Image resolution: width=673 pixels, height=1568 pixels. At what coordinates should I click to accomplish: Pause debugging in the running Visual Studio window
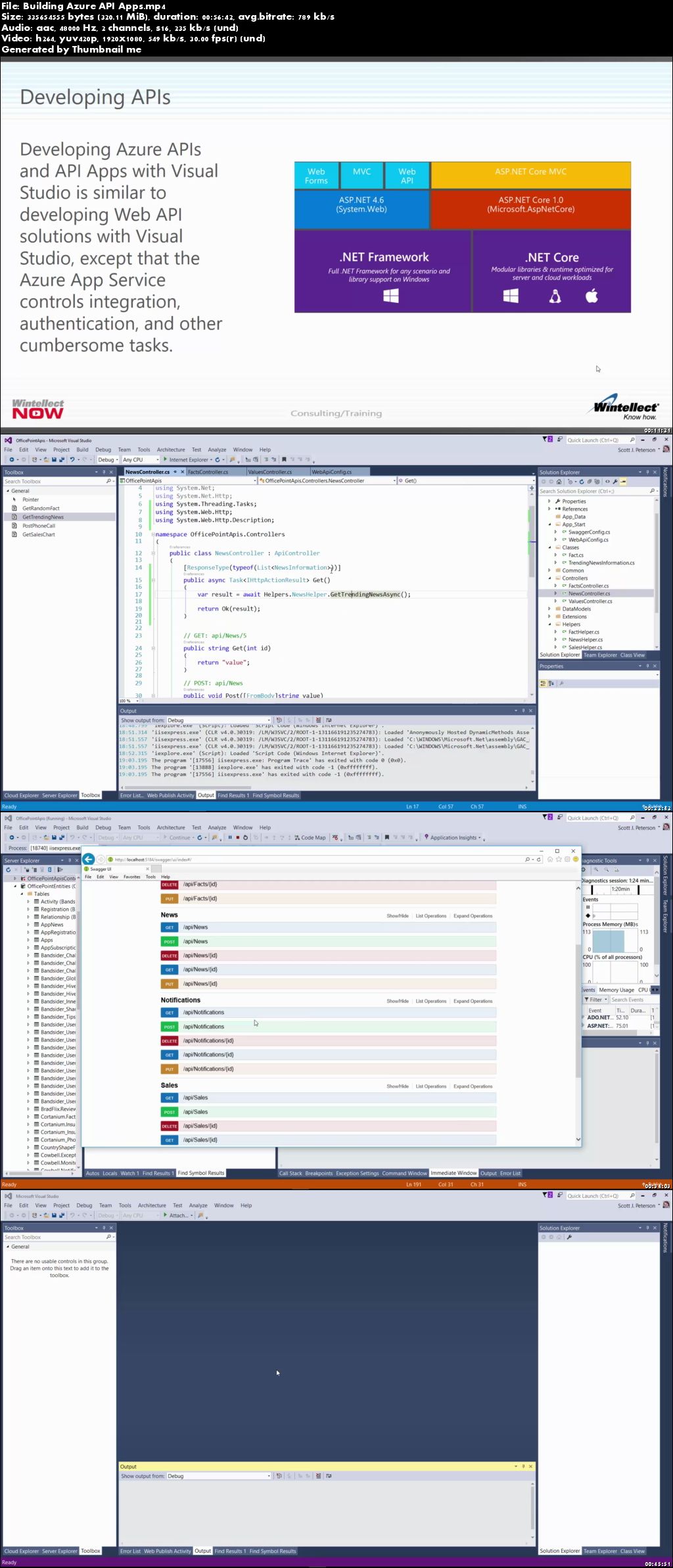point(230,837)
